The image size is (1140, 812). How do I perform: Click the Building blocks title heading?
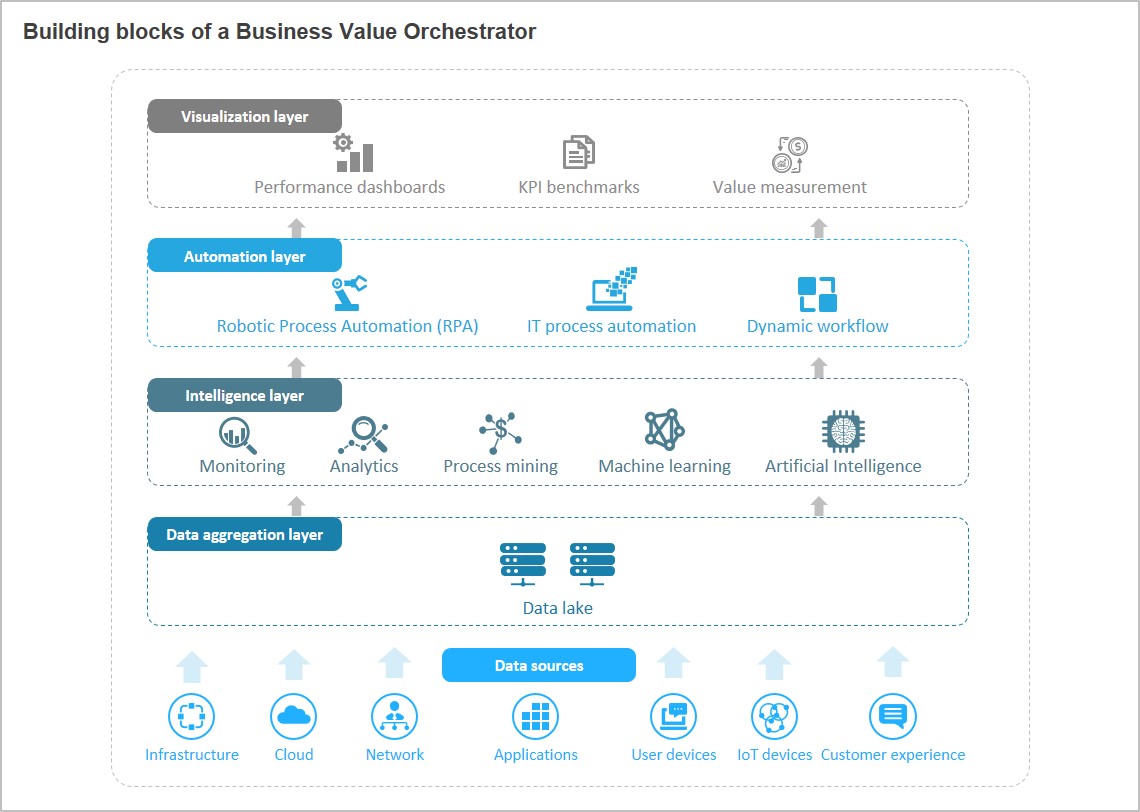(x=280, y=32)
